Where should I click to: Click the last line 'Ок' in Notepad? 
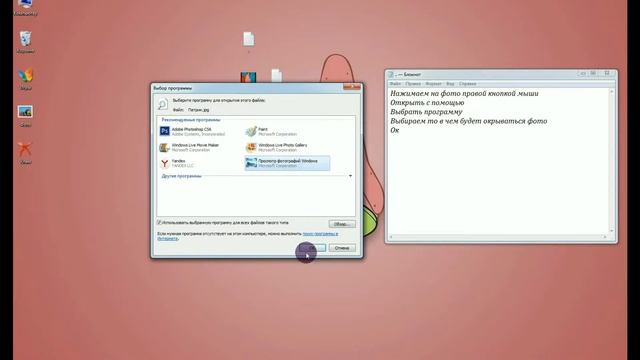click(395, 131)
